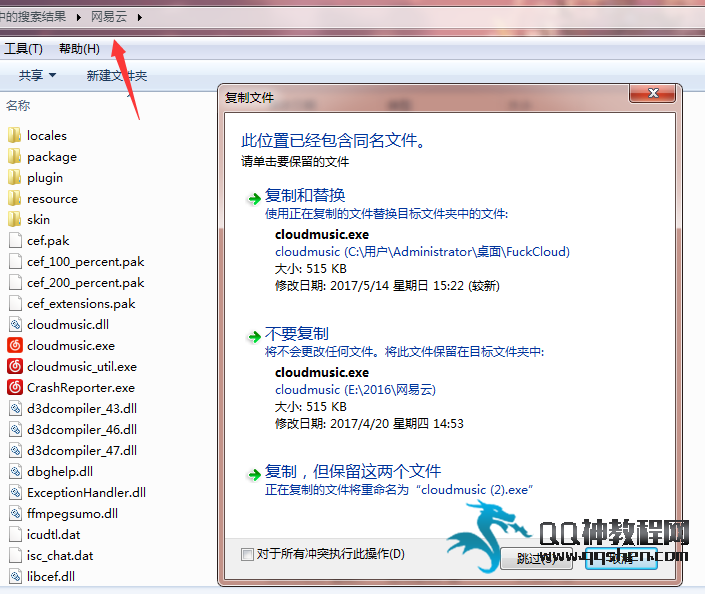Select the file name ffmpegsumo.dll
The width and height of the screenshot is (705, 594).
tap(72, 513)
